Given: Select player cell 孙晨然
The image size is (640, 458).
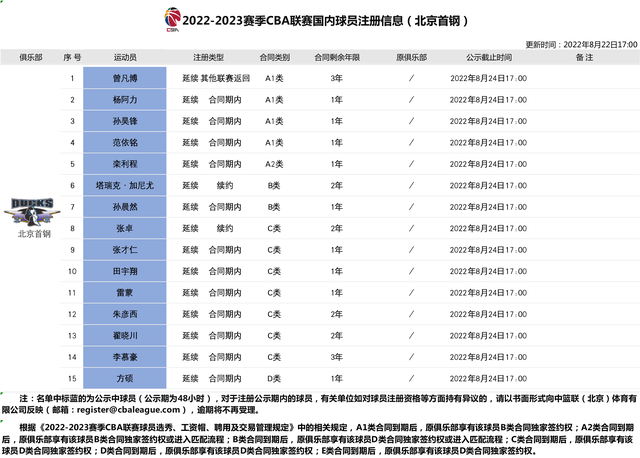Looking at the screenshot, I should 125,207.
